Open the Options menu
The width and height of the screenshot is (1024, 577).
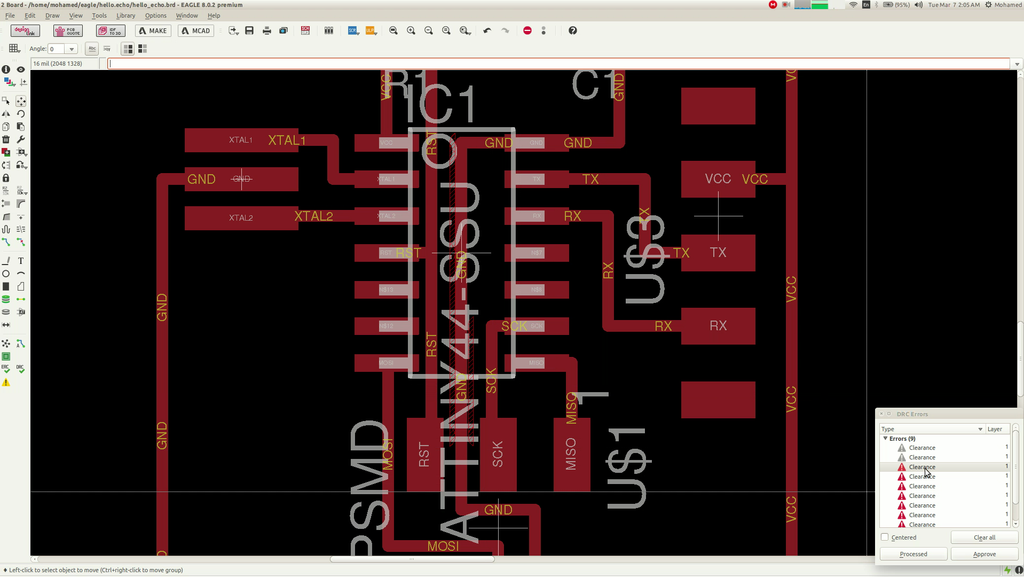pos(155,15)
